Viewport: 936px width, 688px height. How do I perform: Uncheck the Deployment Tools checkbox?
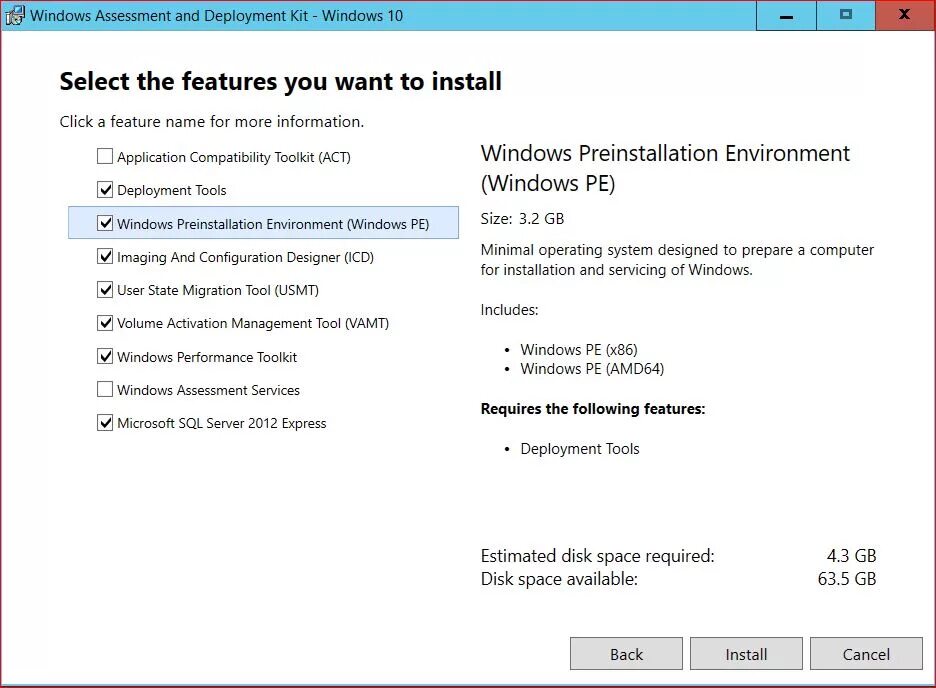coord(104,190)
